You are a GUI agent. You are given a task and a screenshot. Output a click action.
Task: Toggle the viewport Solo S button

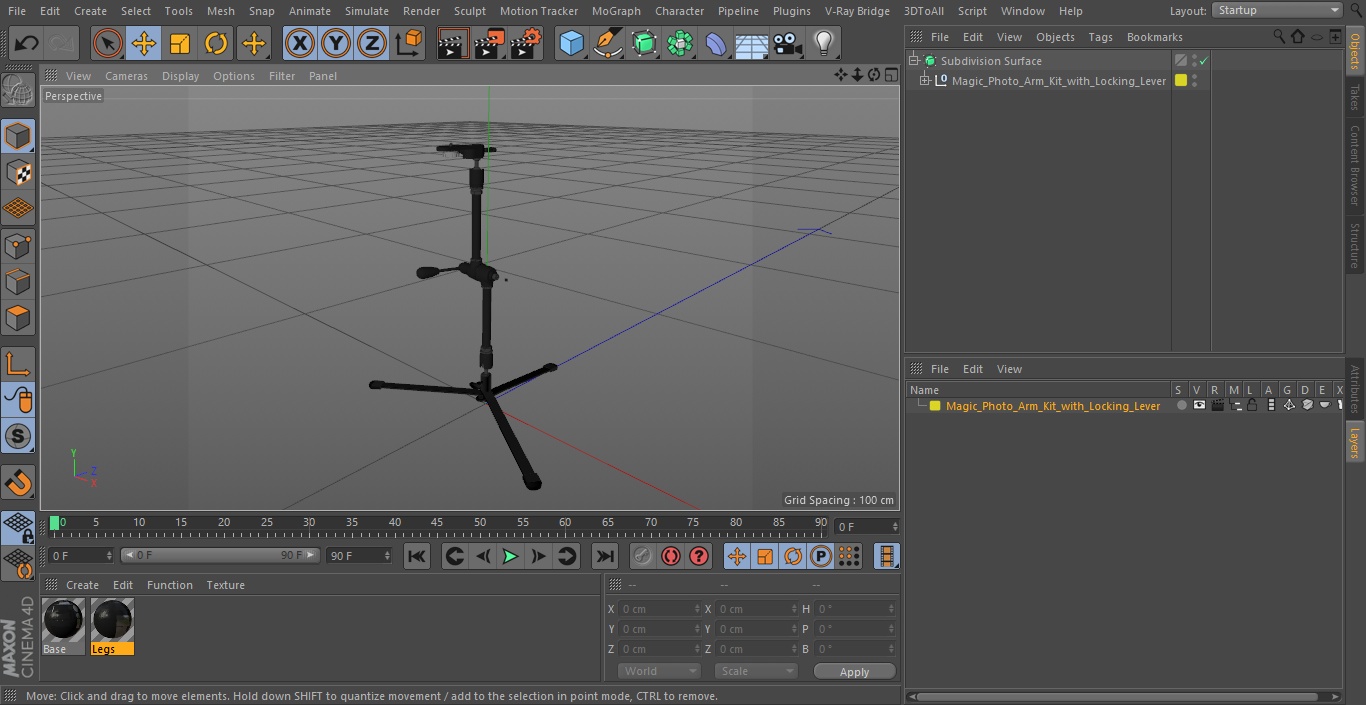pos(18,436)
